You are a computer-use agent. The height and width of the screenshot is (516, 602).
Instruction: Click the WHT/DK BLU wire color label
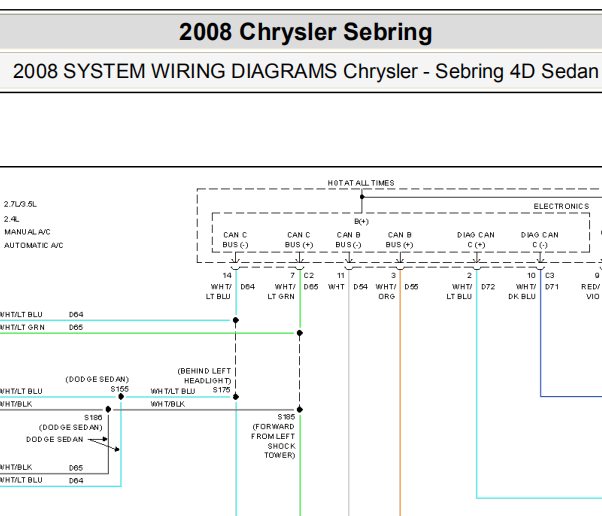coord(522,292)
